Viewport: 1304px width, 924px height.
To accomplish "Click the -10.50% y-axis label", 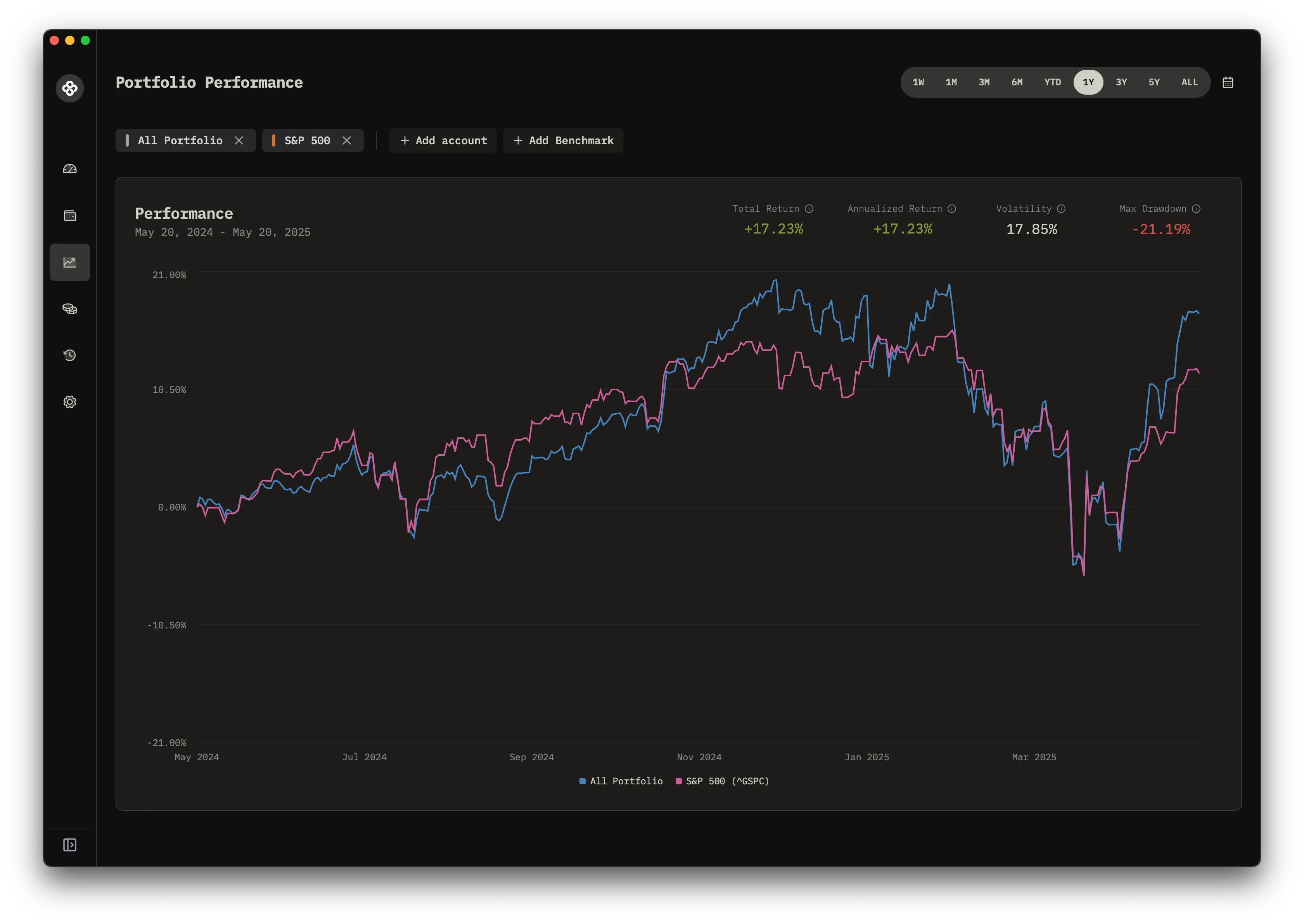I will click(x=167, y=625).
